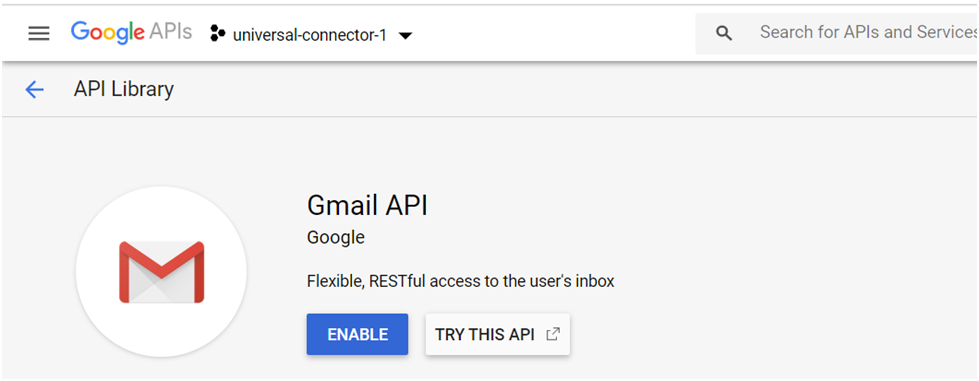Click the Google publisher name under Gmail API
Viewport: 979px width, 381px height.
pos(336,237)
